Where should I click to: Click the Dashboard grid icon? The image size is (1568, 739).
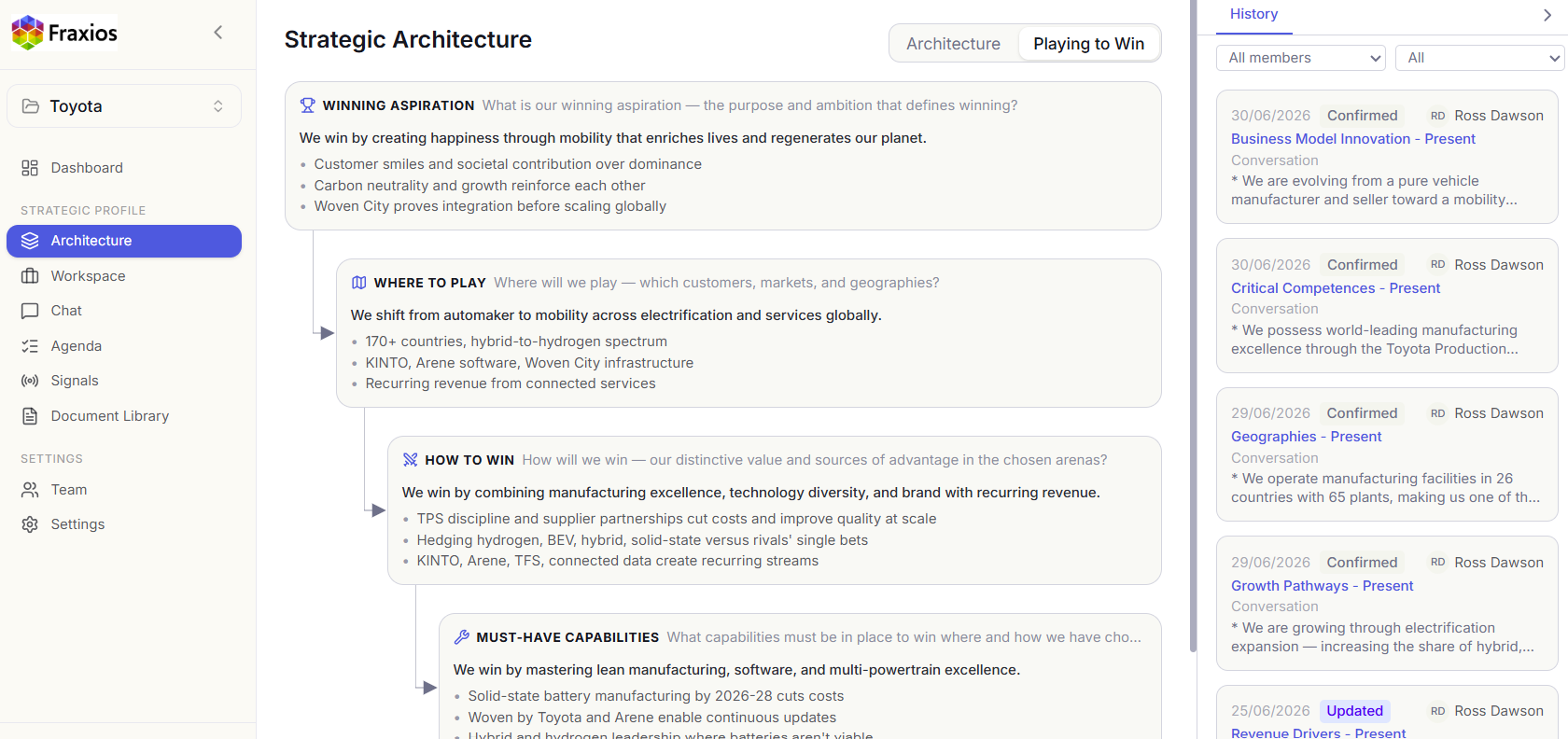click(x=30, y=168)
